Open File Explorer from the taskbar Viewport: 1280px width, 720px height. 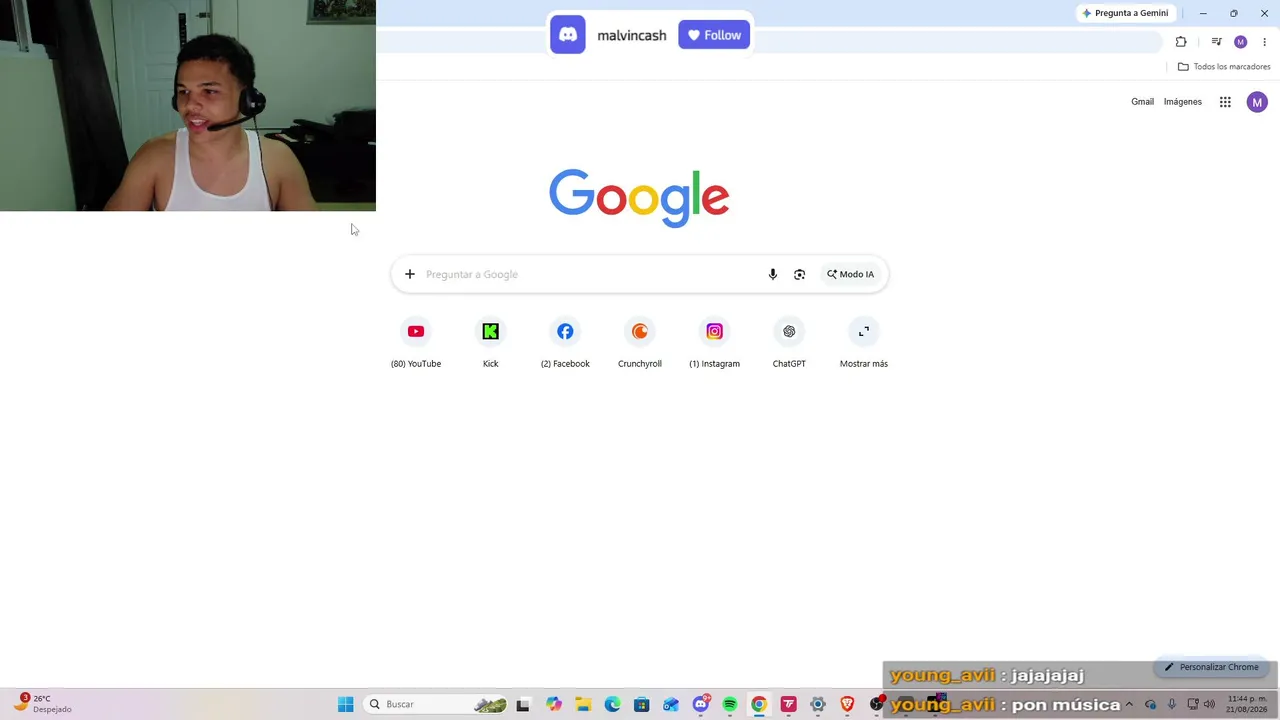point(583,704)
